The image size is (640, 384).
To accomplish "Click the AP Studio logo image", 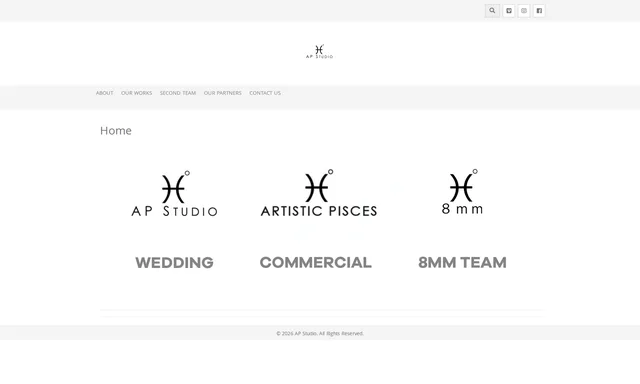I will (174, 193).
